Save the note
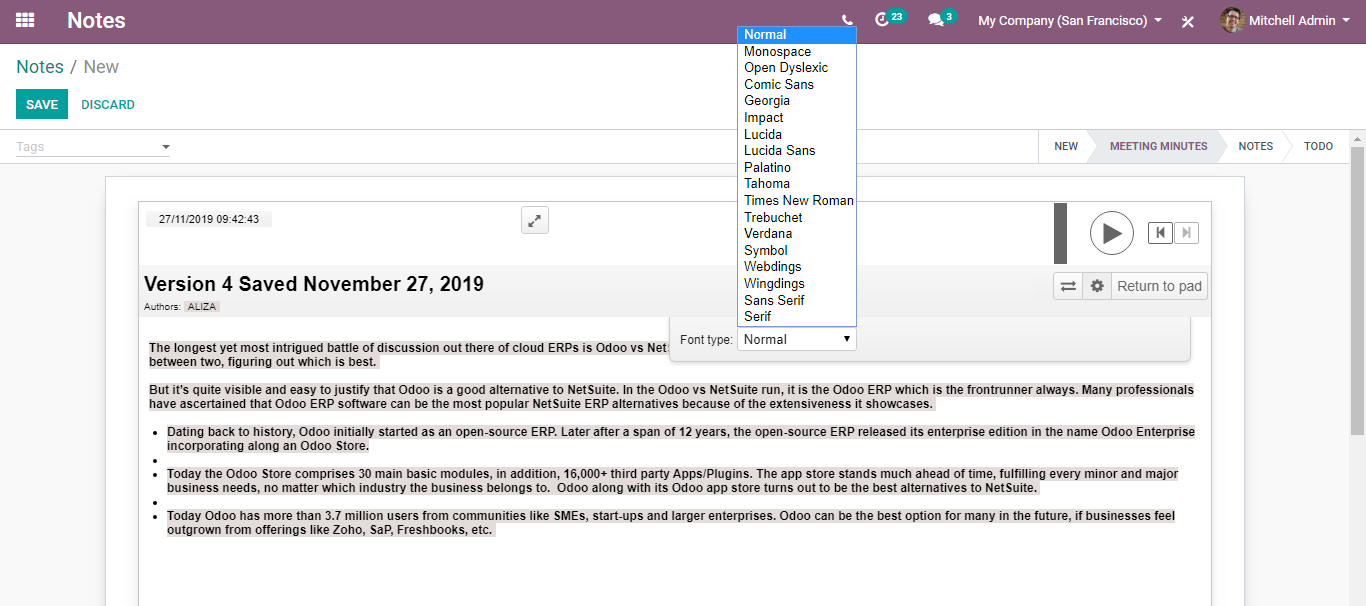 [x=42, y=104]
